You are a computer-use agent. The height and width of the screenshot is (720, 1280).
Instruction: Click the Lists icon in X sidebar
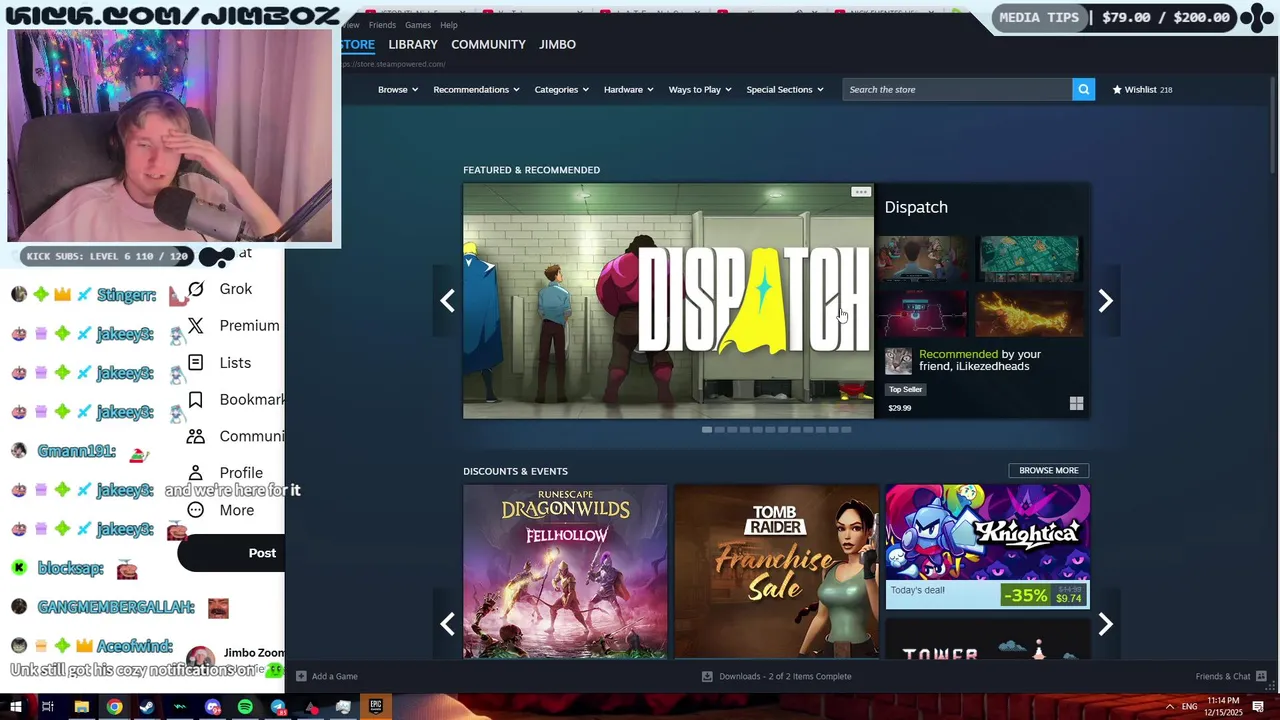tap(196, 363)
